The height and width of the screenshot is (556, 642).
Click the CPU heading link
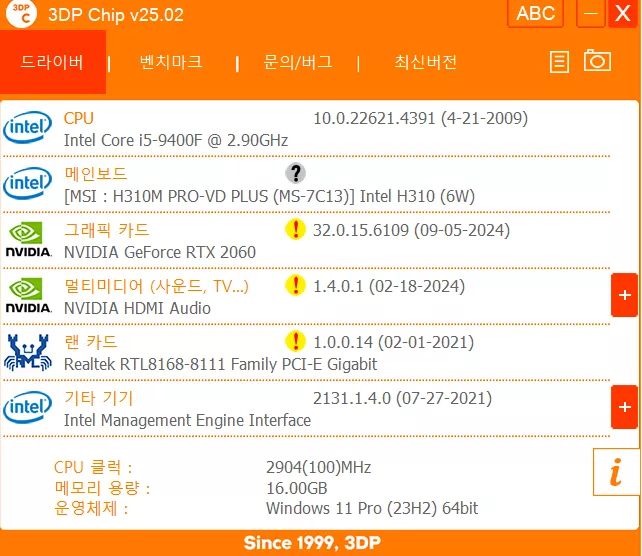click(79, 118)
